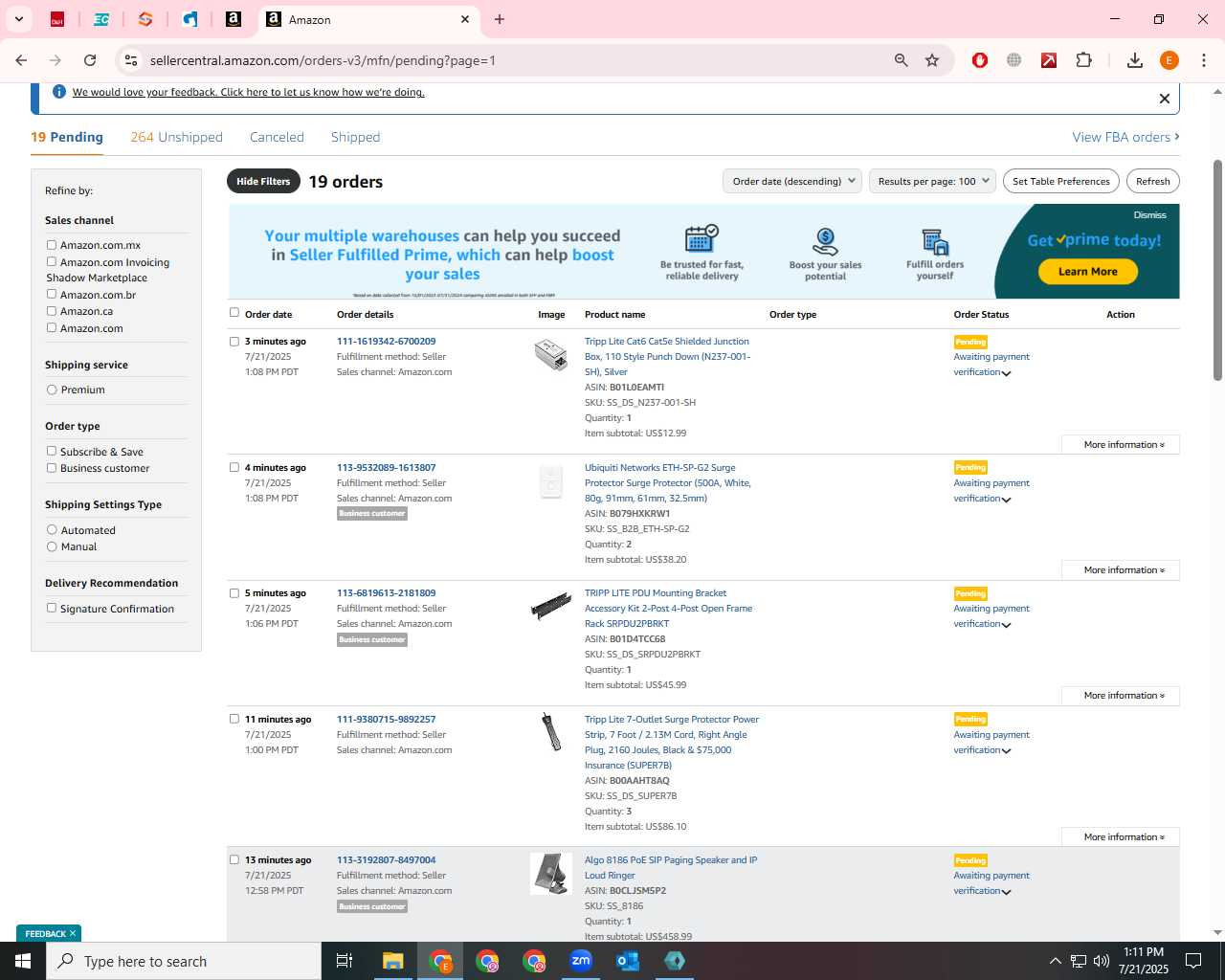1225x980 pixels.
Task: Open Task View in the taskbar
Action: [x=345, y=961]
